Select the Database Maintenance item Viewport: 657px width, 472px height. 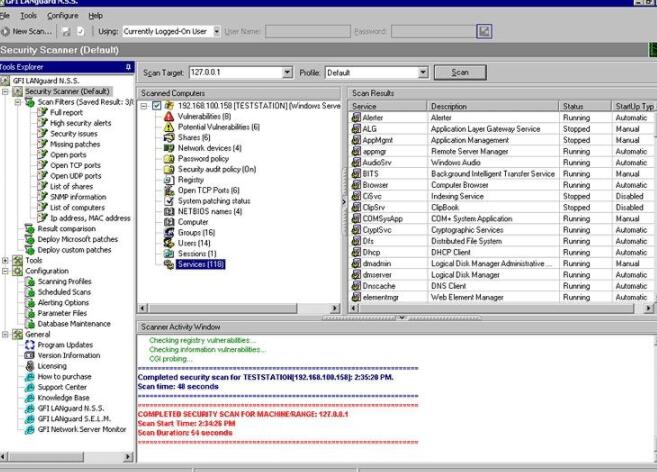point(74,324)
